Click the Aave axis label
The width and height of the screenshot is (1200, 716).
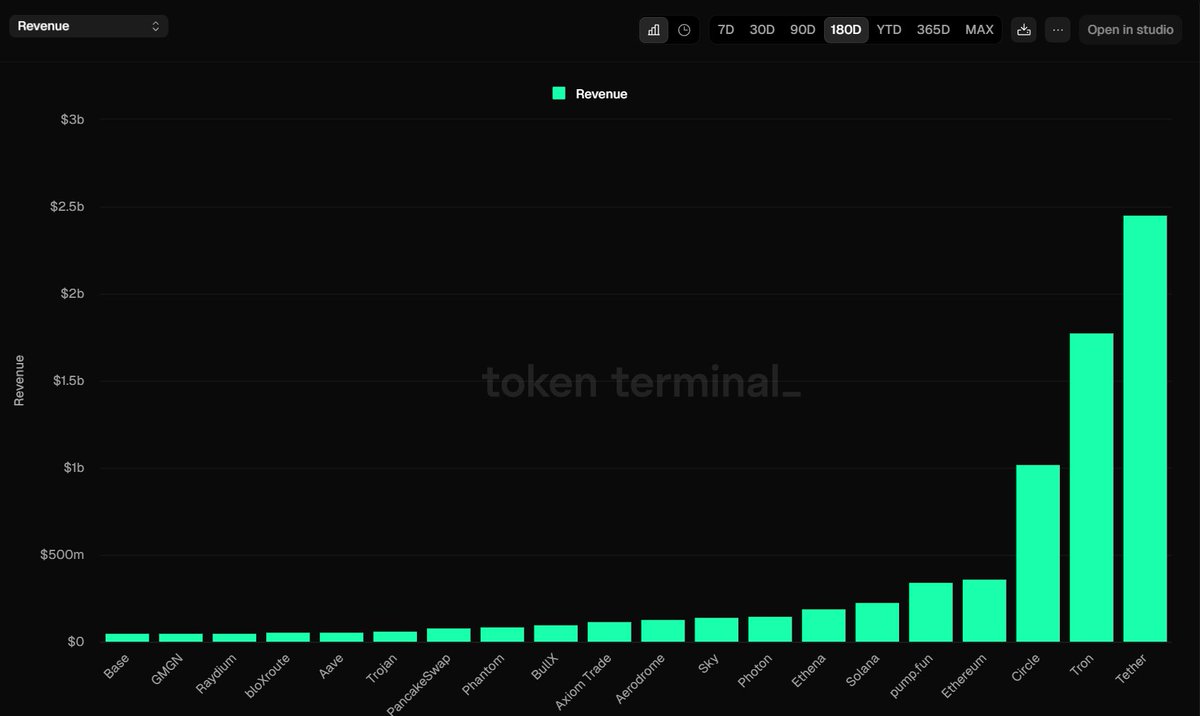(331, 665)
